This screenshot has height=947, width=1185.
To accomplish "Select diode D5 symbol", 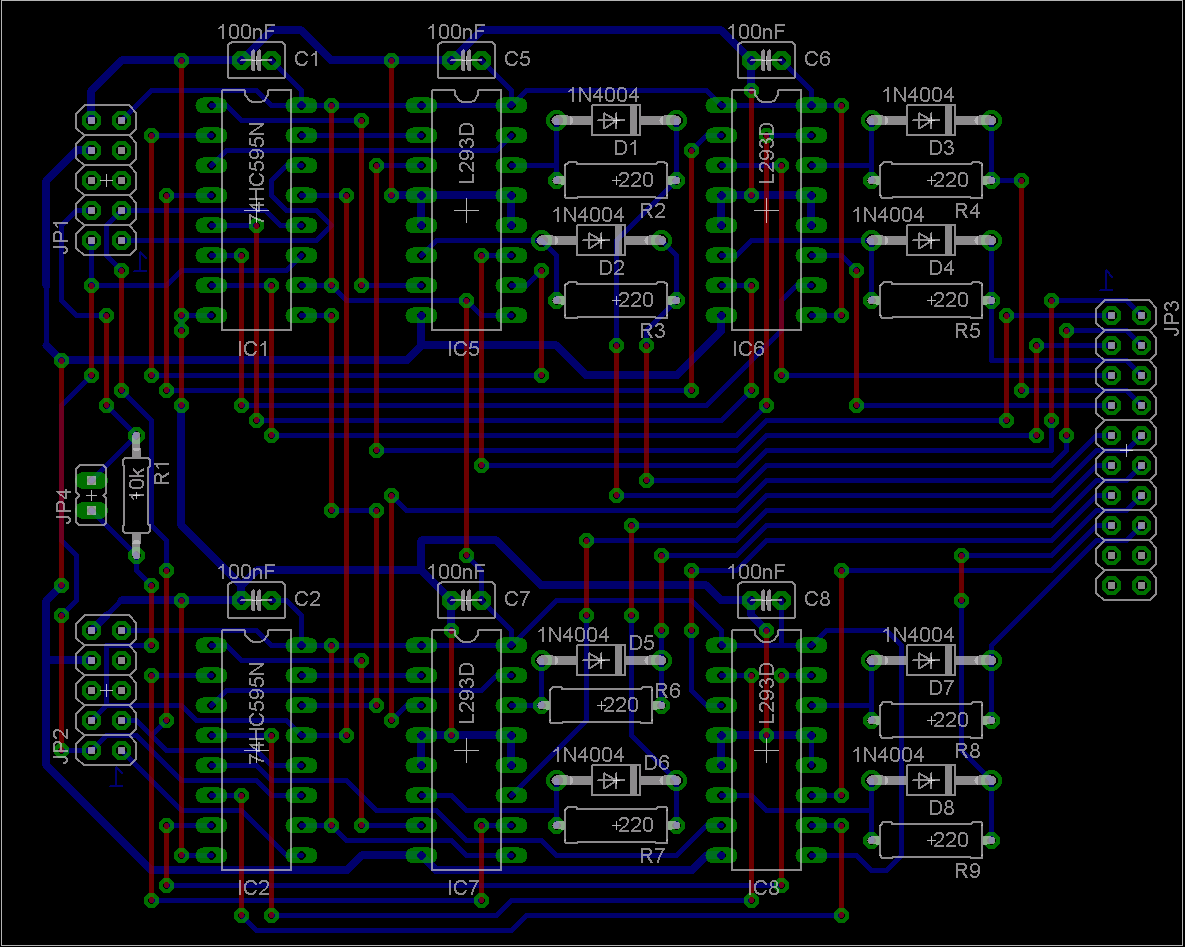I will [601, 661].
